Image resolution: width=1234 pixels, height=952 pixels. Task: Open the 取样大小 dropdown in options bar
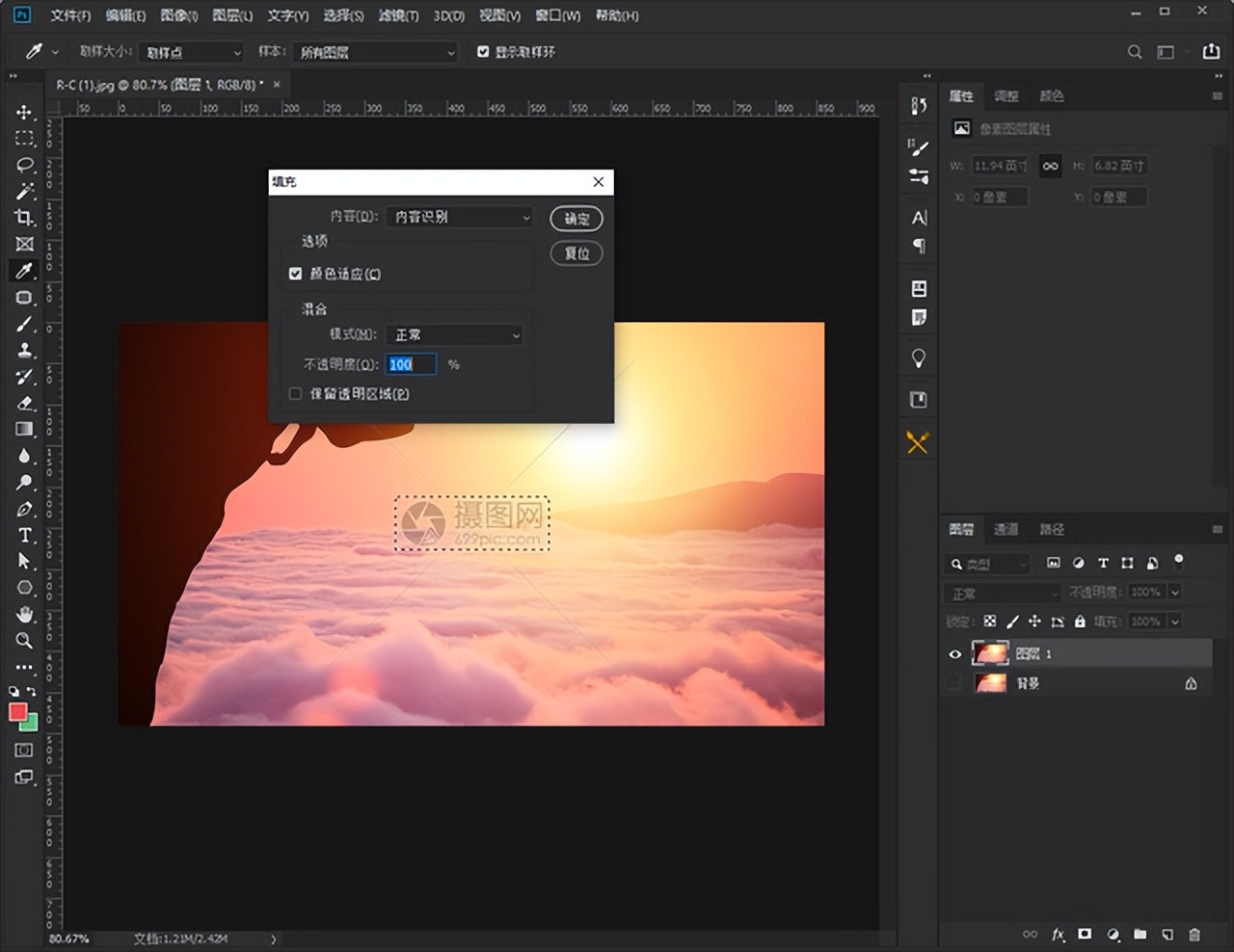(191, 52)
